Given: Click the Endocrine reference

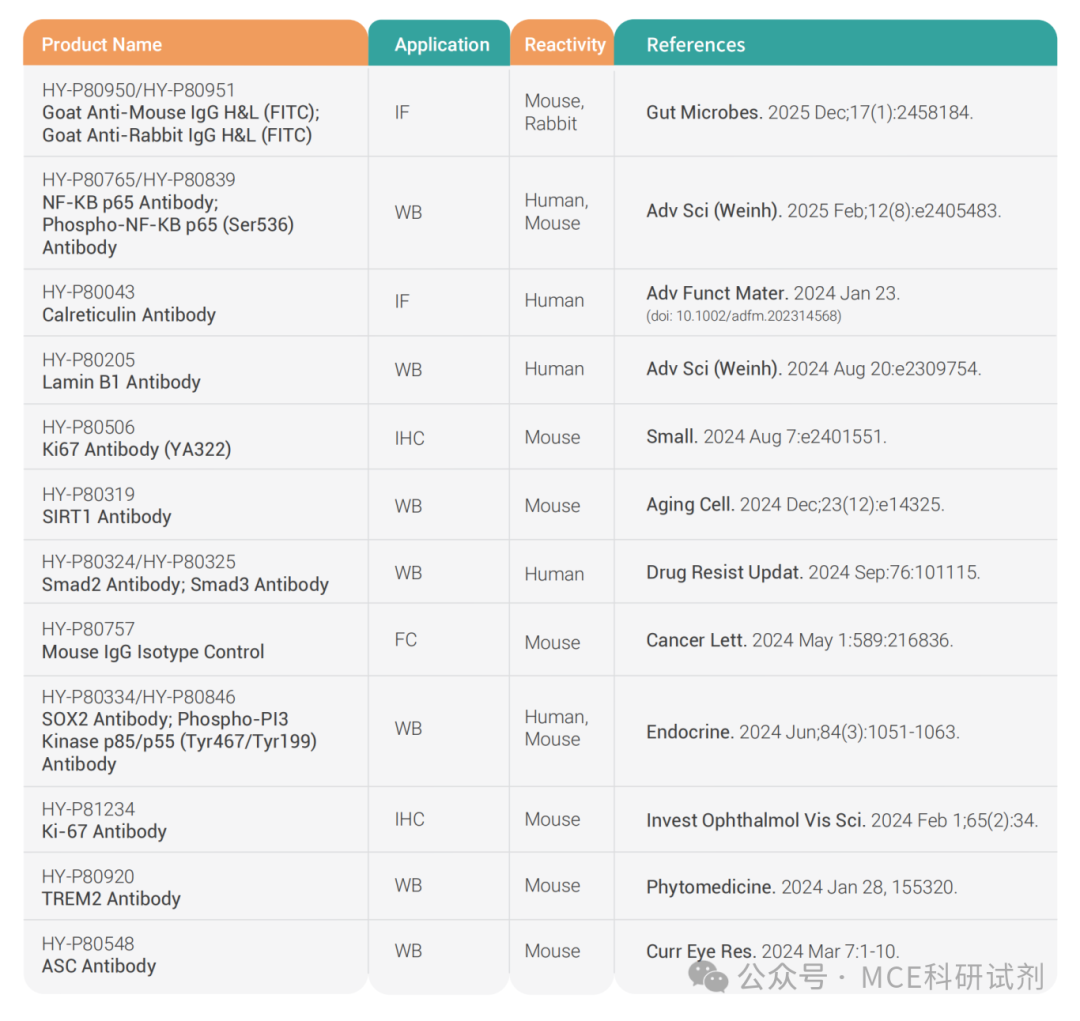Looking at the screenshot, I should (802, 732).
